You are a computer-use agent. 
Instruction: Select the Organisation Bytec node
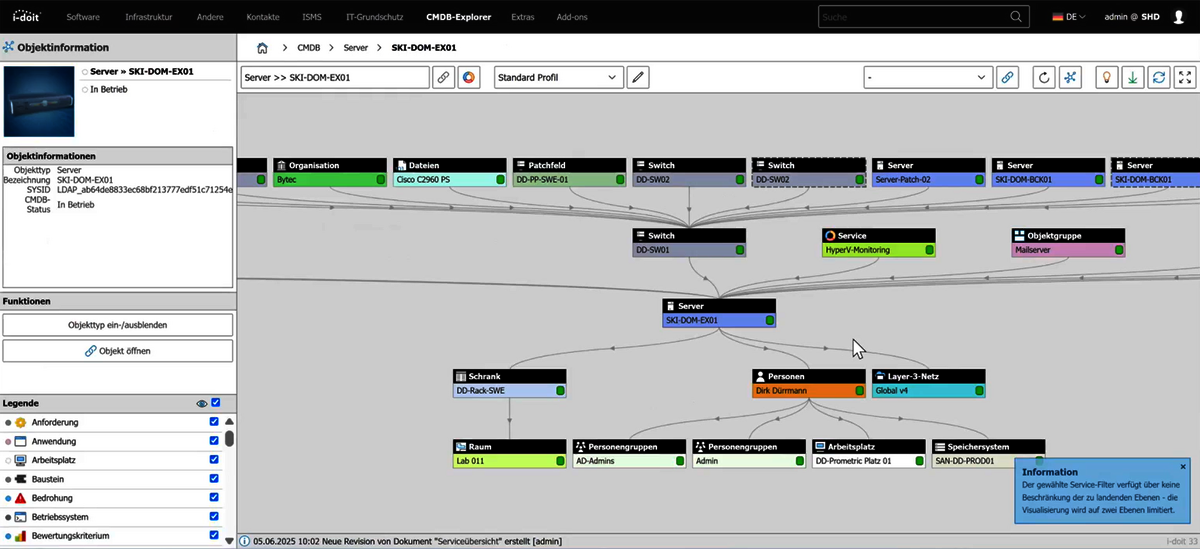(329, 172)
